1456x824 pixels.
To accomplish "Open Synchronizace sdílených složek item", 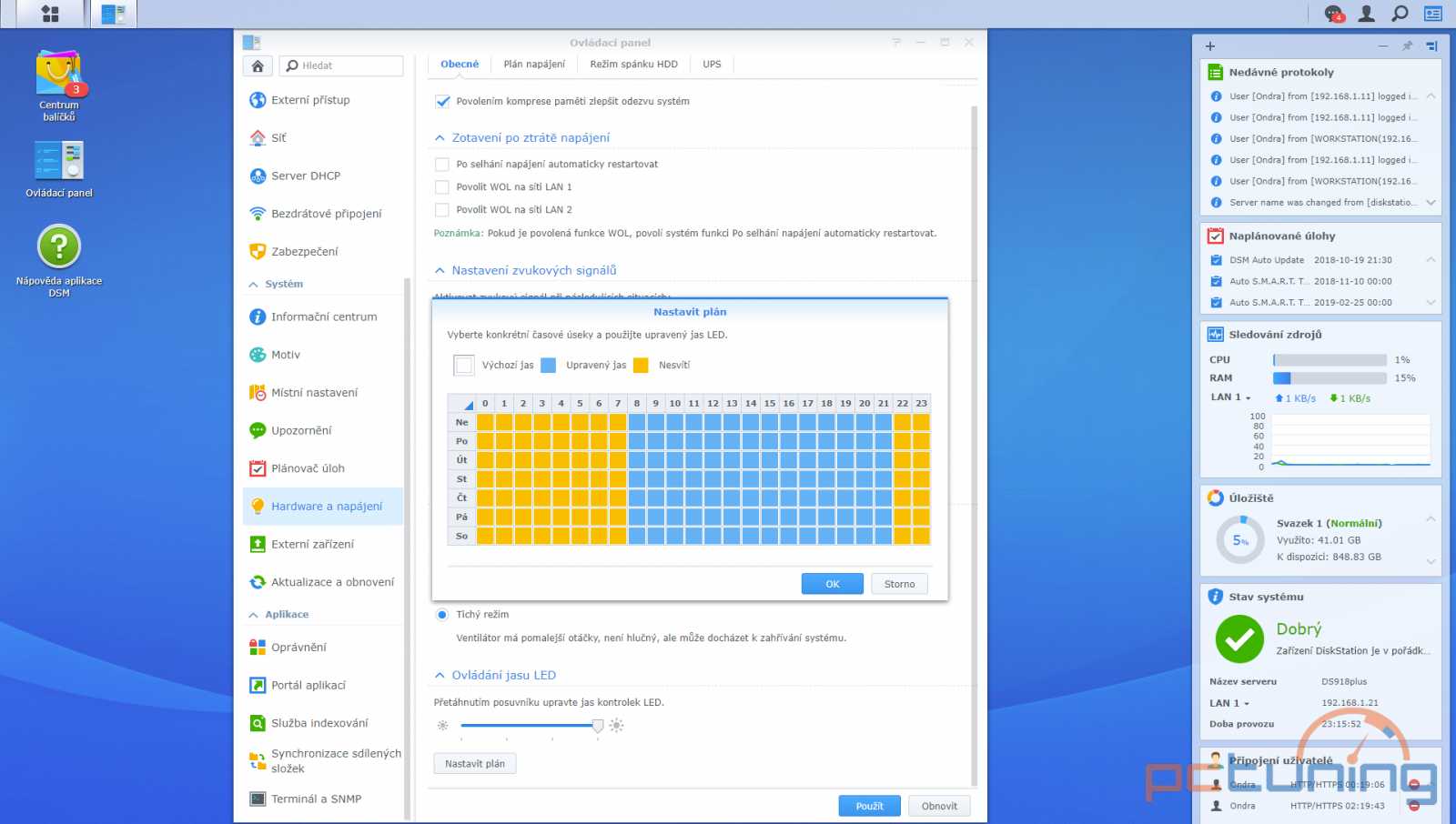I will [323, 761].
